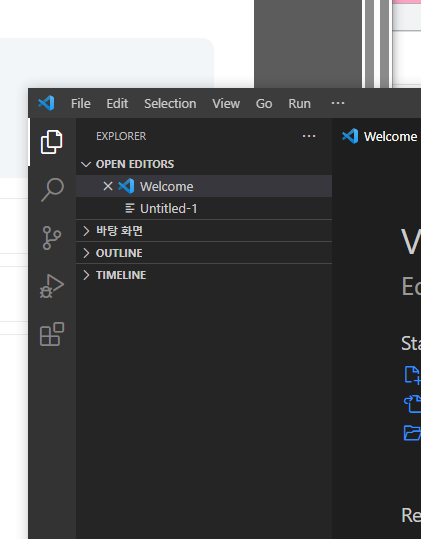Click the VS Code logo in title bar
The image size is (421, 539).
46,103
